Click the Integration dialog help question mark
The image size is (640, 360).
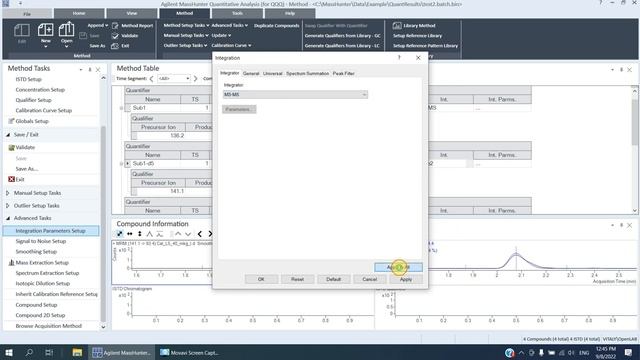(x=399, y=58)
